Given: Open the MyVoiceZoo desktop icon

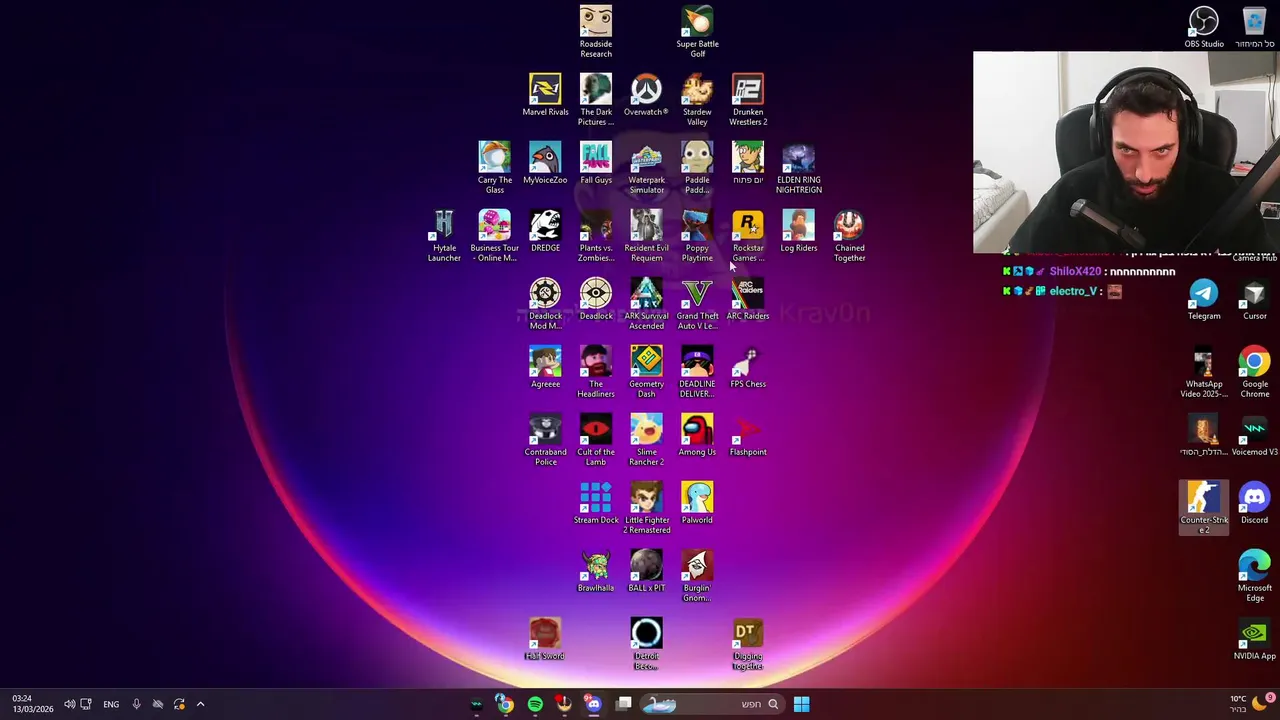Looking at the screenshot, I should 545,163.
